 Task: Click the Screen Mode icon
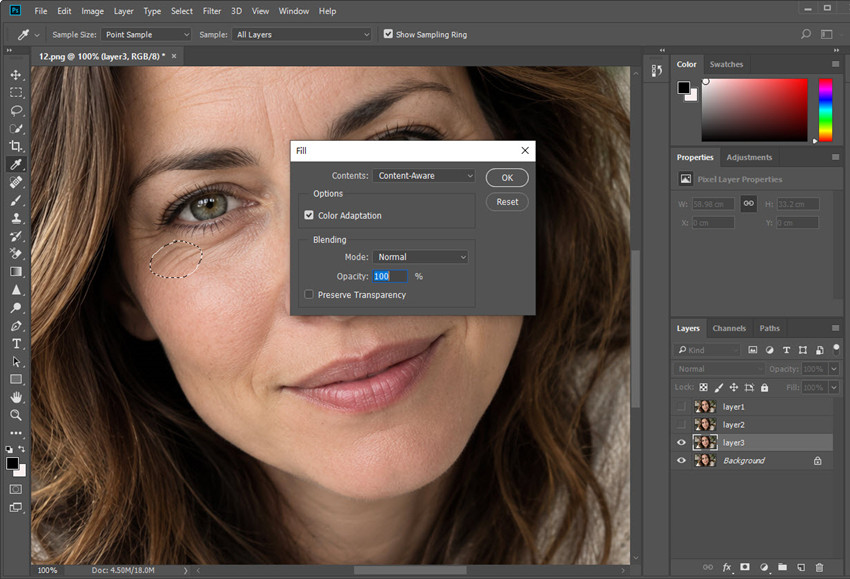click(x=16, y=507)
